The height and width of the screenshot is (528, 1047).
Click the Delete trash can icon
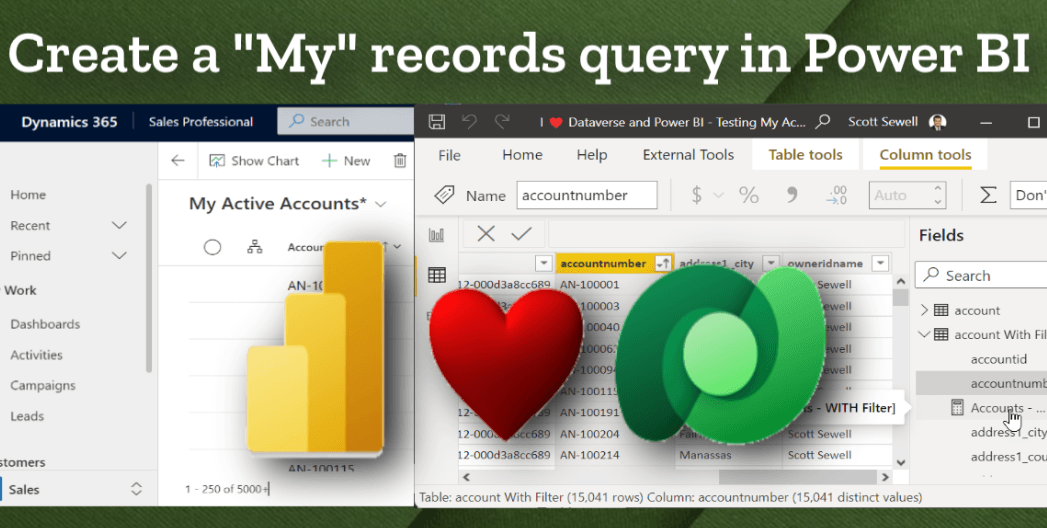(400, 160)
